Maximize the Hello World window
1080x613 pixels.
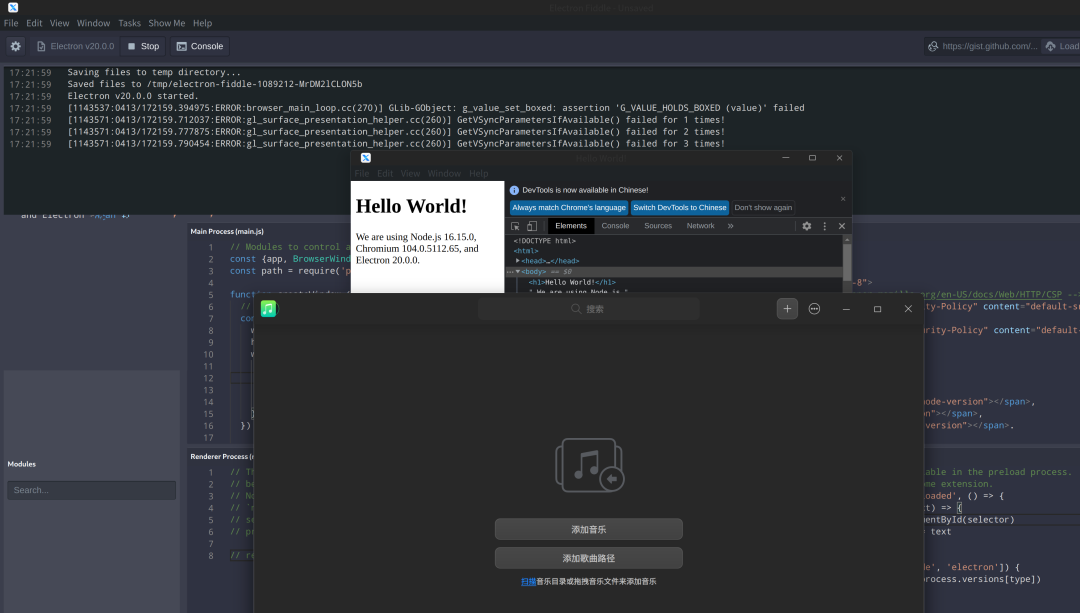click(x=812, y=158)
